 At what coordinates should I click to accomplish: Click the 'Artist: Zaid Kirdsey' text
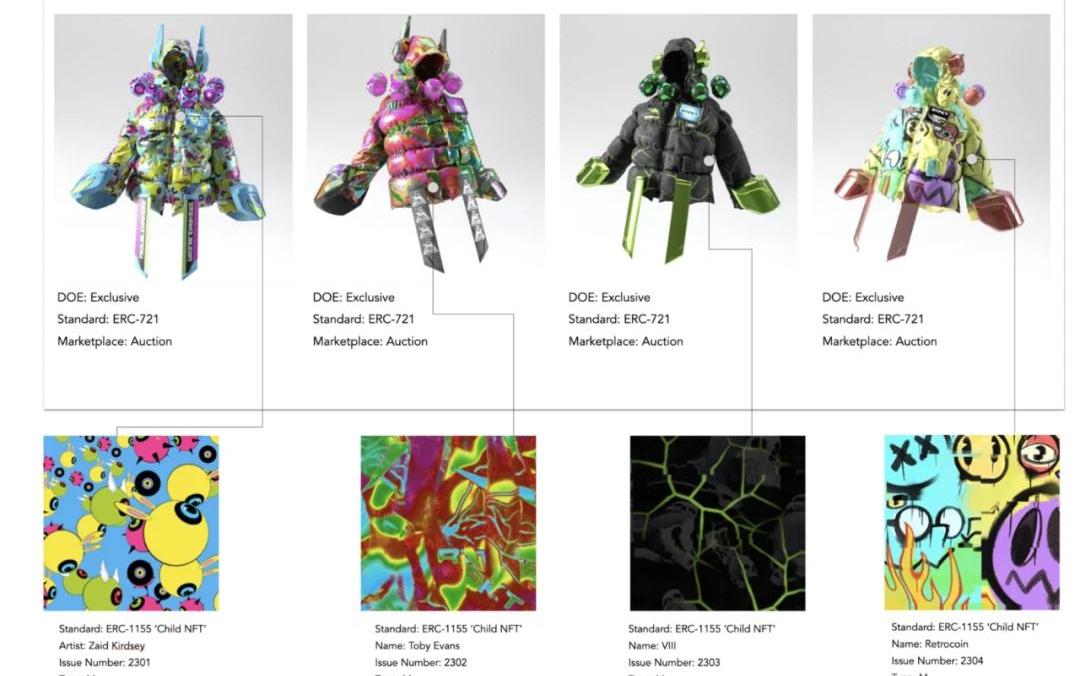102,646
